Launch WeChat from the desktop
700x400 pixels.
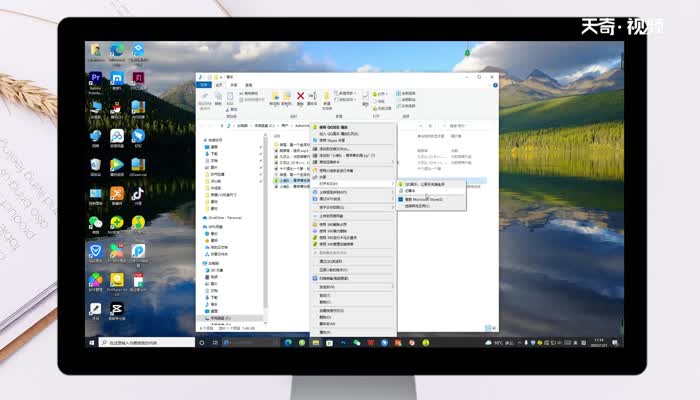tap(96, 222)
